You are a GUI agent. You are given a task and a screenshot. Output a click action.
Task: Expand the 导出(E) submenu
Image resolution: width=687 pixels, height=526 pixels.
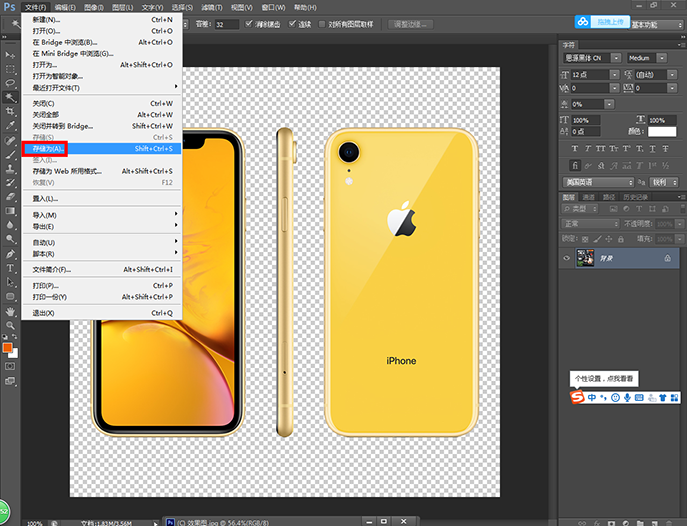point(101,226)
